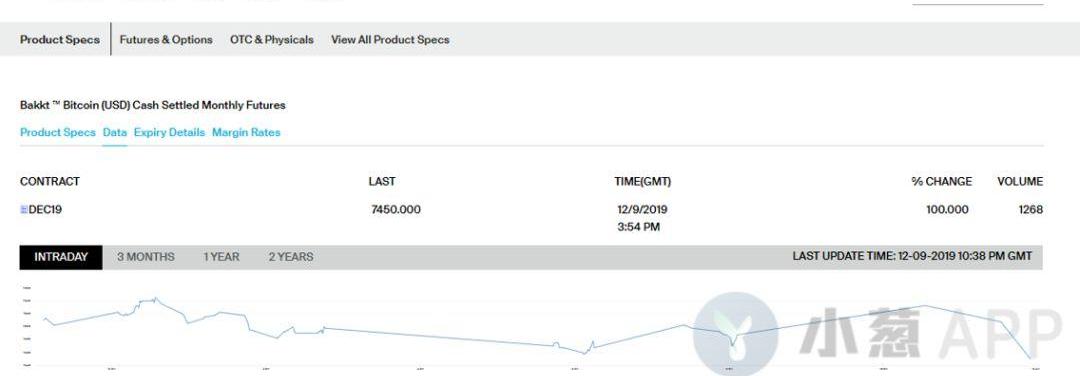
Task: Click the DEC19 contract row
Action: click(x=531, y=218)
